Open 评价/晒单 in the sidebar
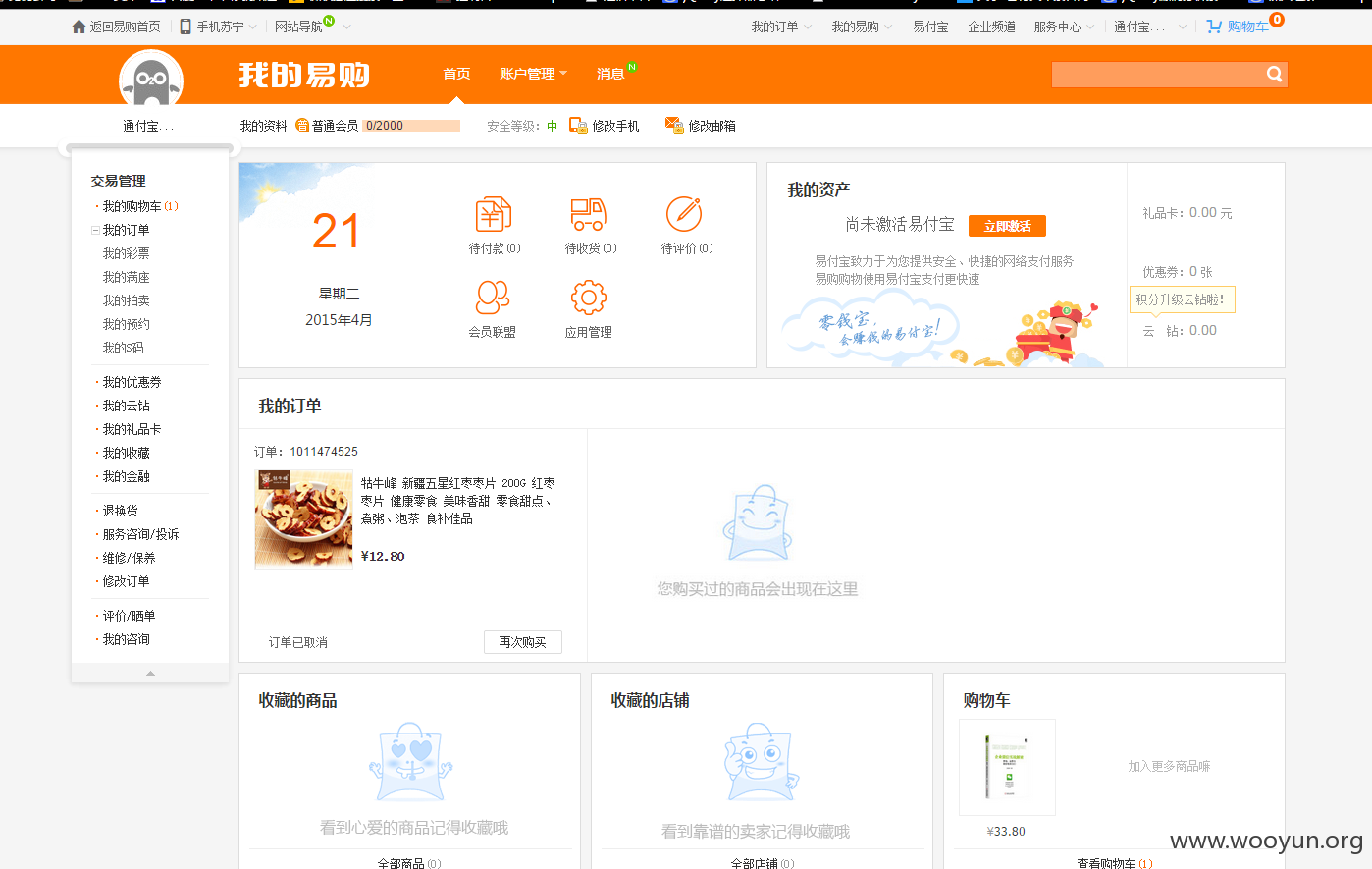This screenshot has height=869, width=1372. coord(130,616)
